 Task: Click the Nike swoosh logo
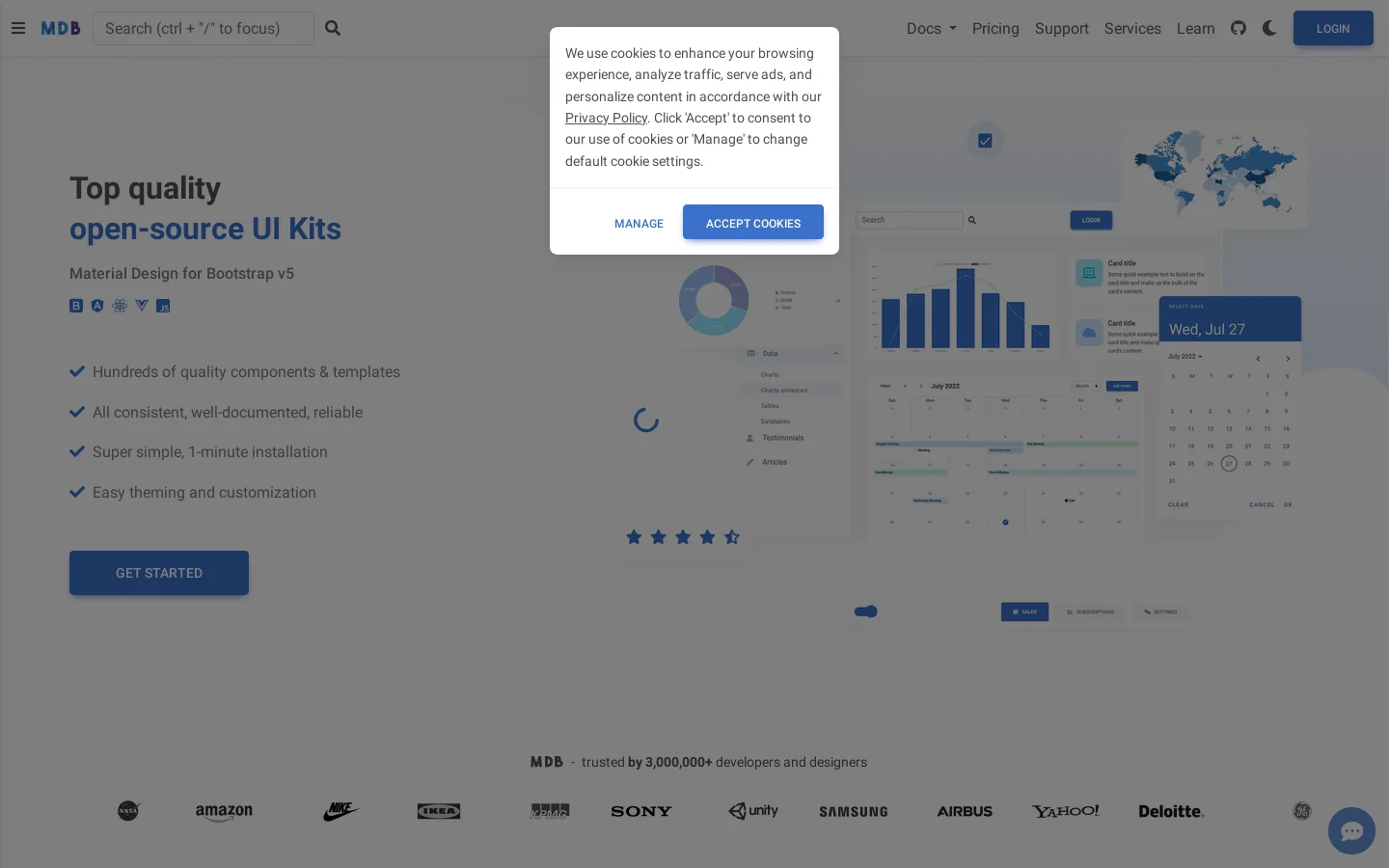(340, 811)
